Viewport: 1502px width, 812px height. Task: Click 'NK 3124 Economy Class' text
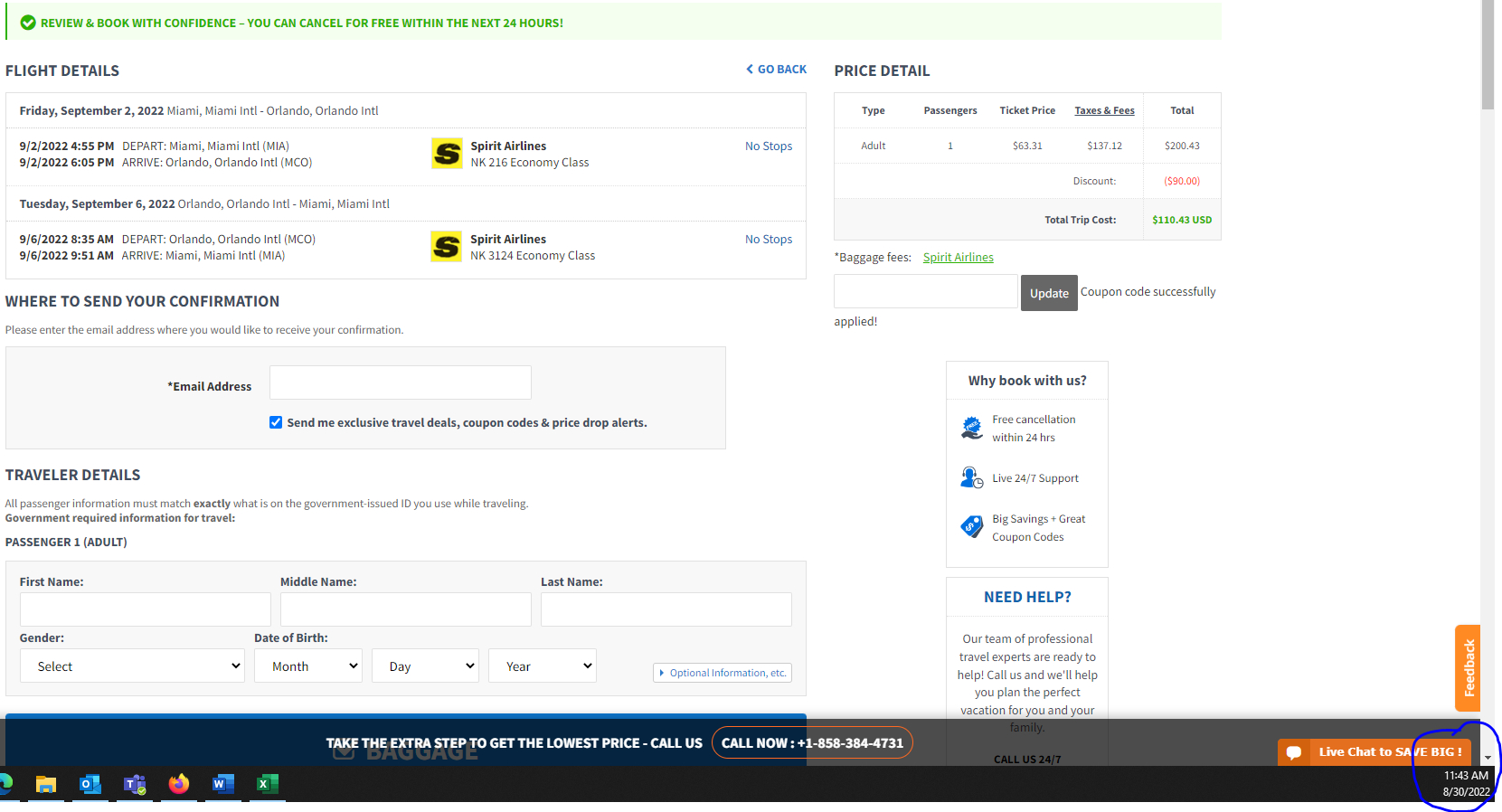(x=533, y=256)
